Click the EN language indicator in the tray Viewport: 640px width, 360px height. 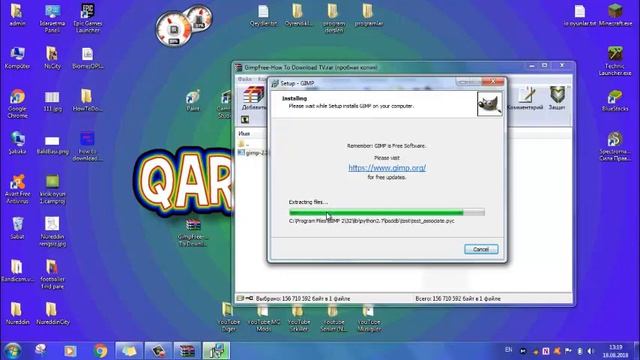tap(508, 350)
